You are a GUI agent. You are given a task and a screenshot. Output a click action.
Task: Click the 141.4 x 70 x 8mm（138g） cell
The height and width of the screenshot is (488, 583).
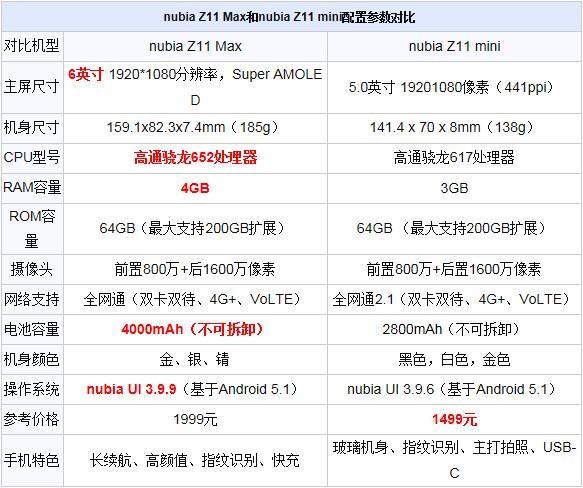[454, 128]
